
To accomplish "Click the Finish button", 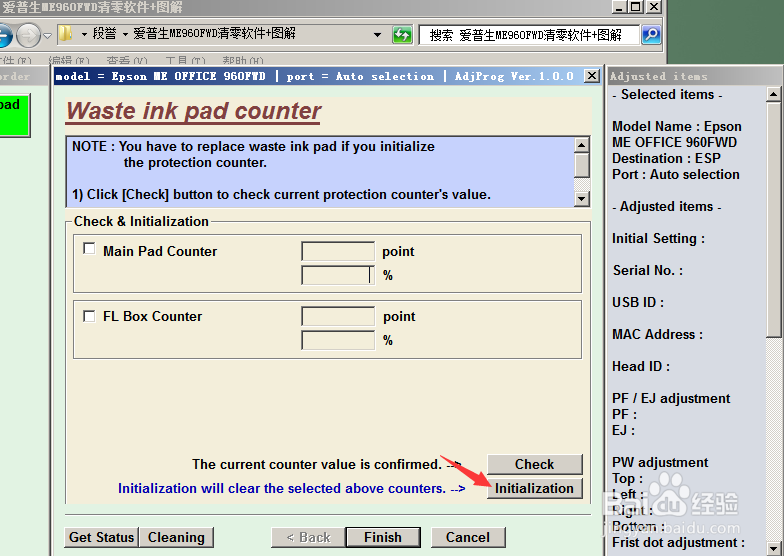I will [x=382, y=537].
